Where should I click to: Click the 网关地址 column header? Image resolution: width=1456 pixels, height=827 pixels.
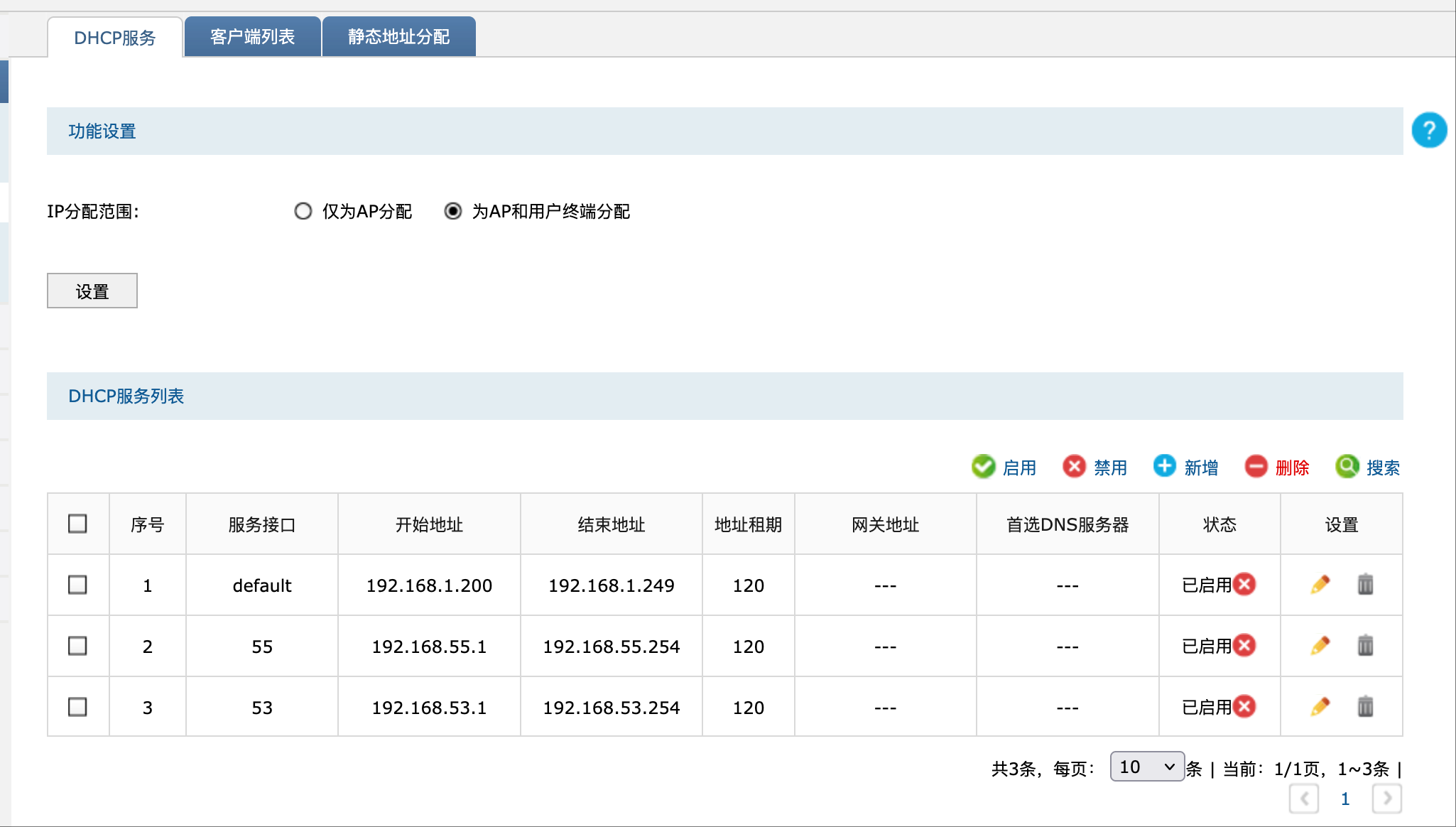coord(886,524)
